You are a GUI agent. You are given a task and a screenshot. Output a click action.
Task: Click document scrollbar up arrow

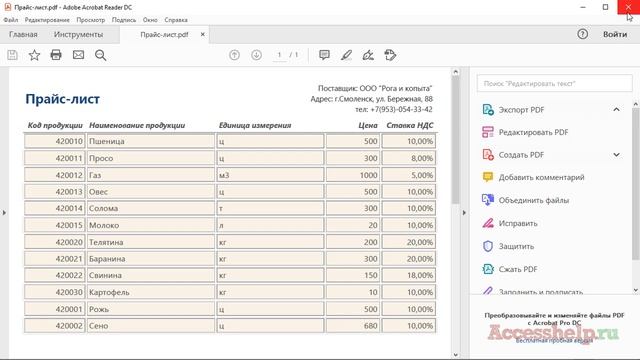(x=456, y=72)
